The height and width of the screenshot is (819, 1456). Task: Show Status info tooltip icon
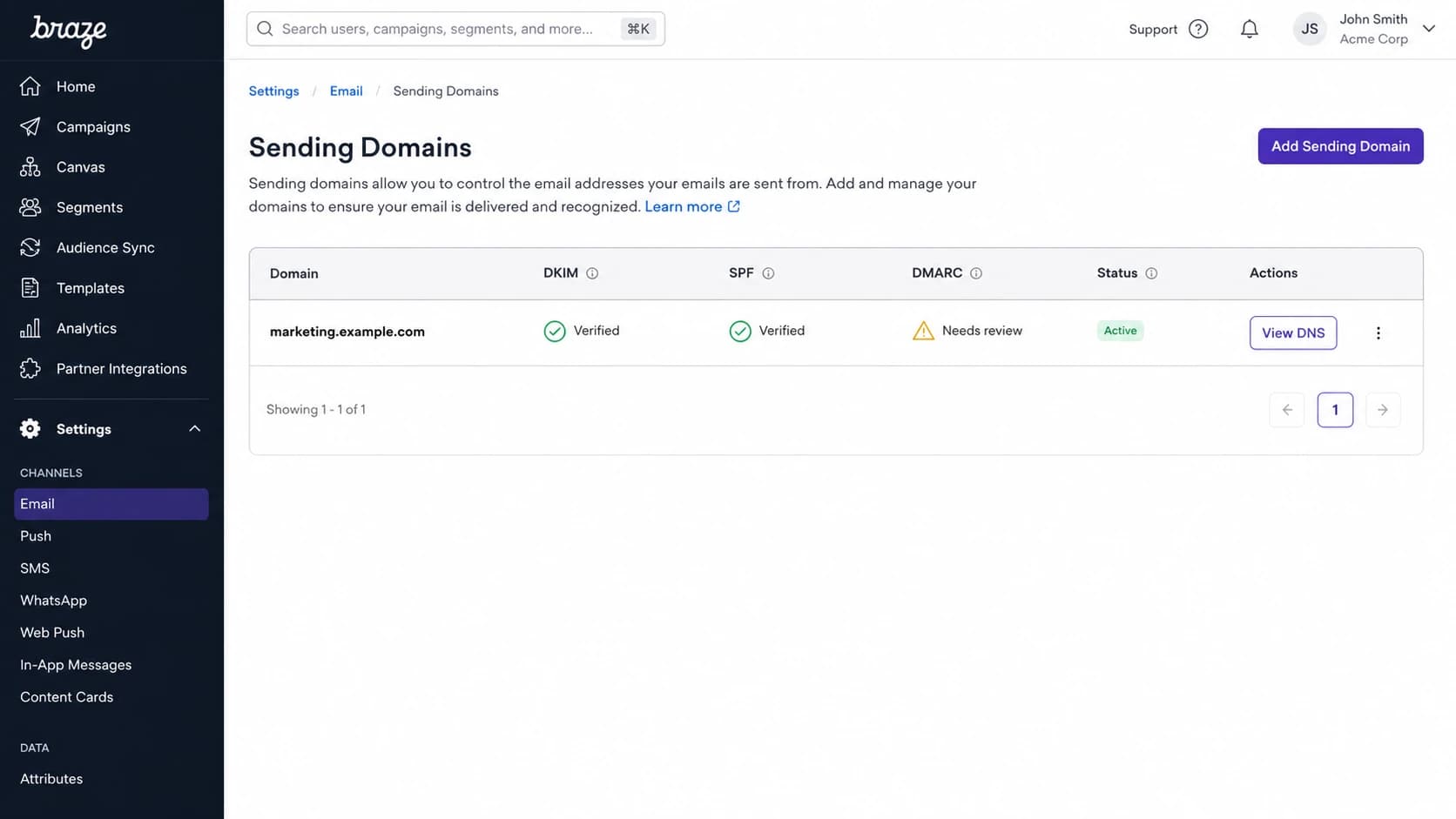click(x=1151, y=273)
